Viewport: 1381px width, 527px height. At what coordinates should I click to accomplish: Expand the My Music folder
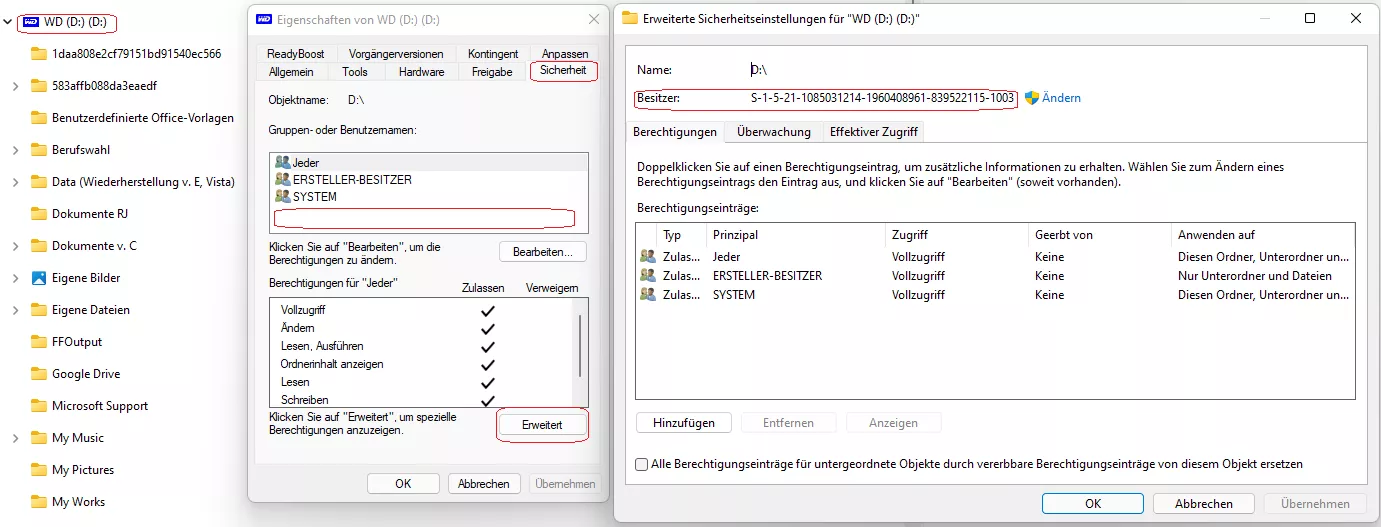tap(15, 438)
